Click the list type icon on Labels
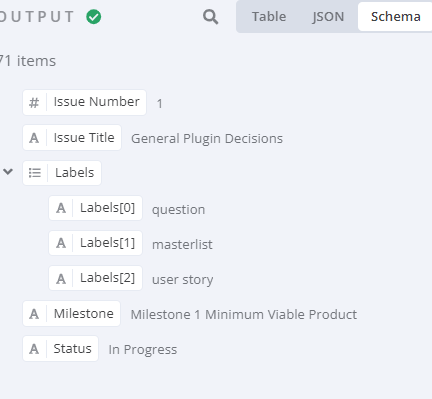Screen dimensions: 432x399 (x=35, y=173)
